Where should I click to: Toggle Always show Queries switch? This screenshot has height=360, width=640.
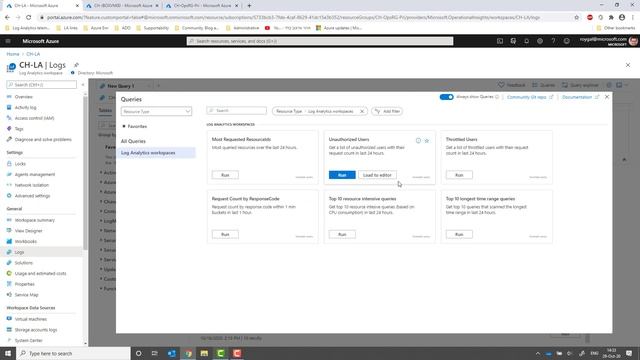pyautogui.click(x=447, y=97)
